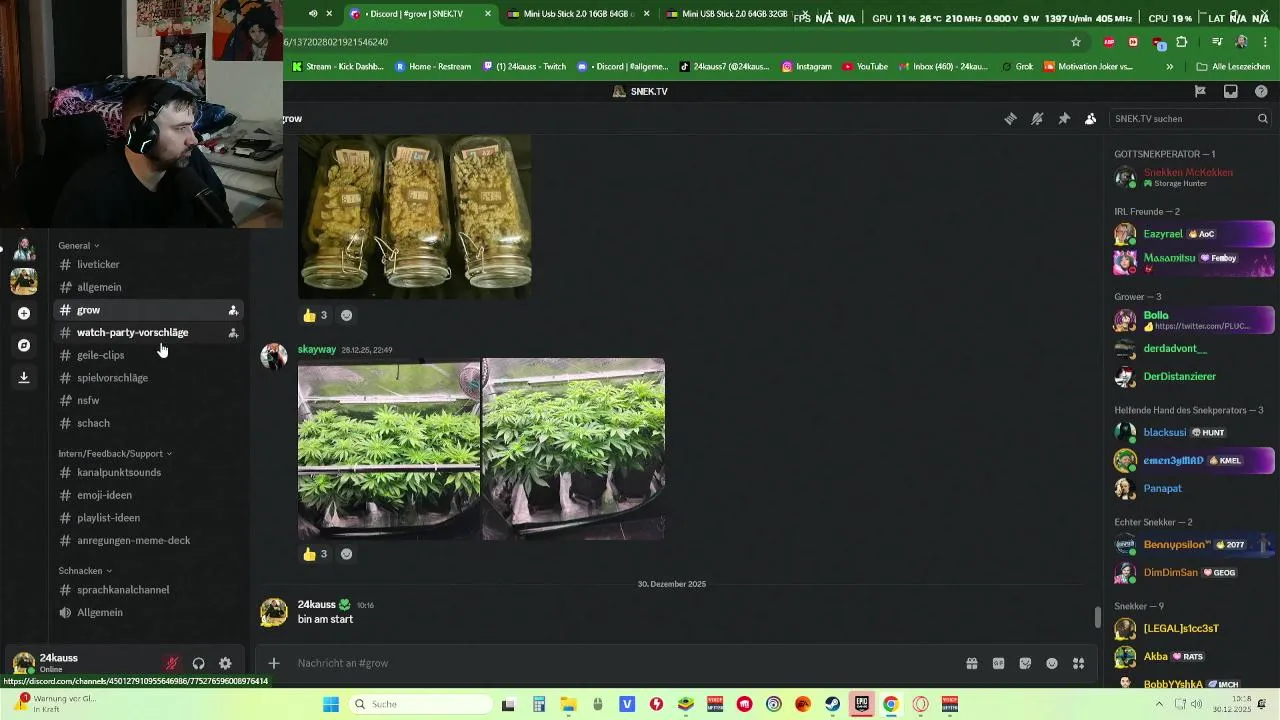Collapse the General category
Screen dimensions: 1280x720
tap(79, 245)
